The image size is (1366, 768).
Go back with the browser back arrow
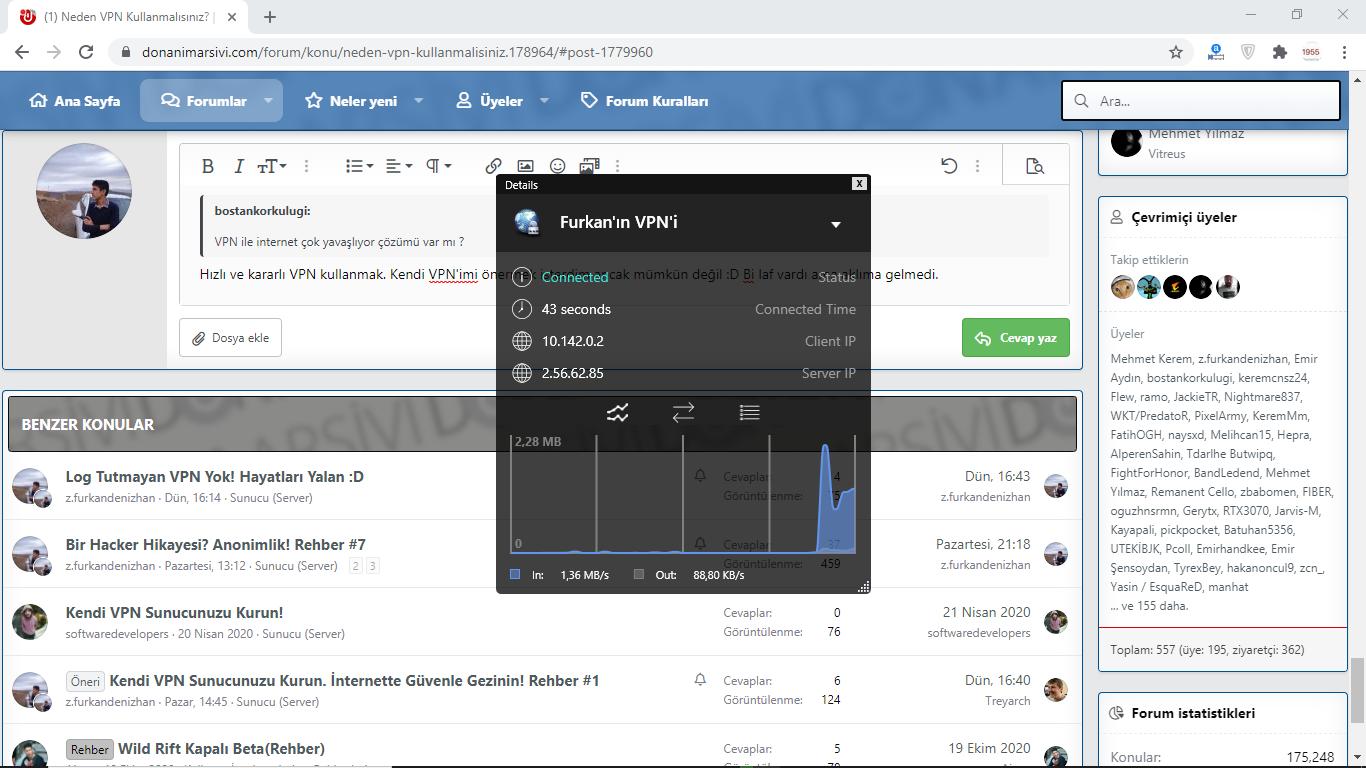tap(22, 52)
